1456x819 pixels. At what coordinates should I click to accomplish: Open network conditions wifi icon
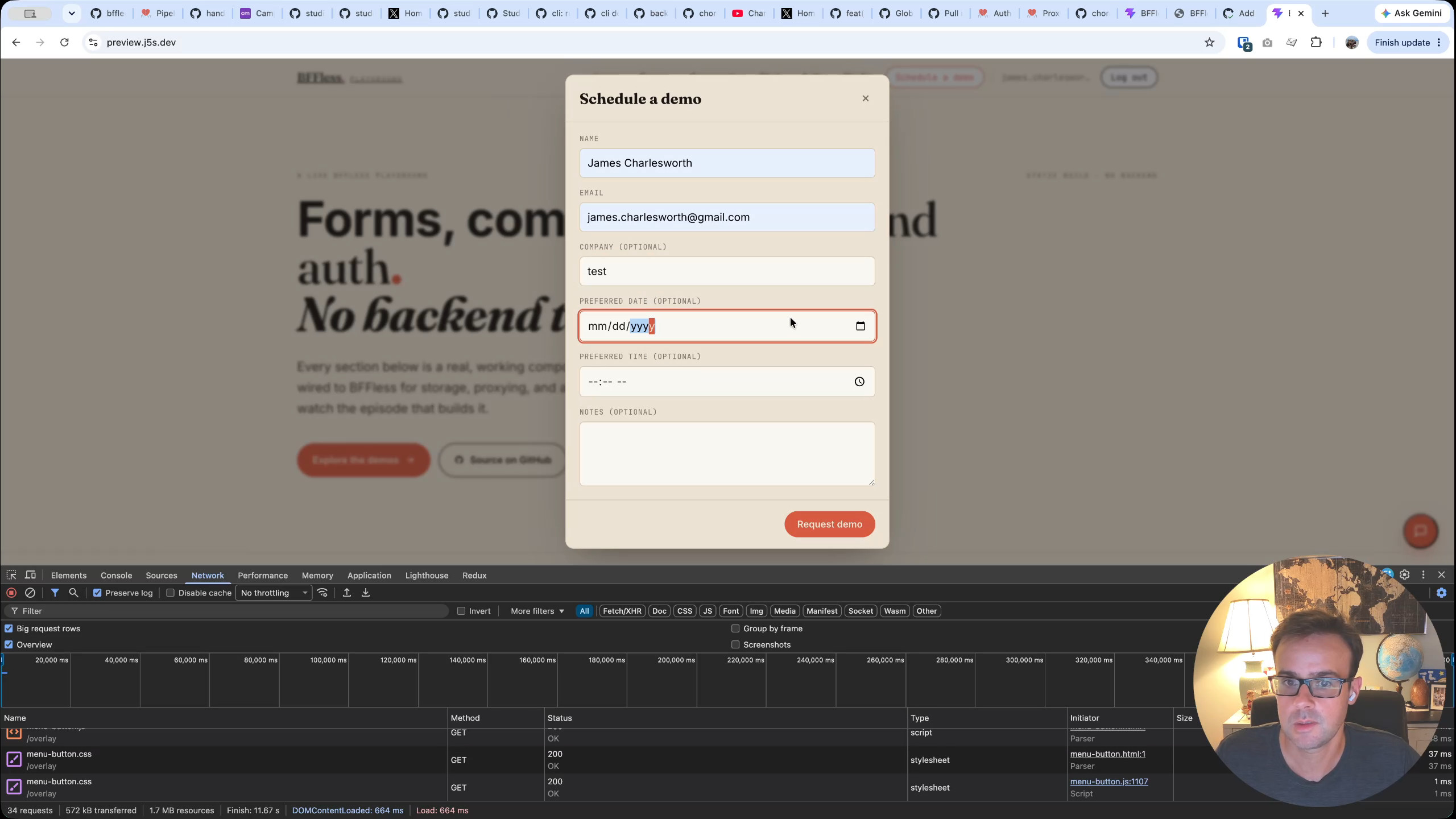coord(322,593)
